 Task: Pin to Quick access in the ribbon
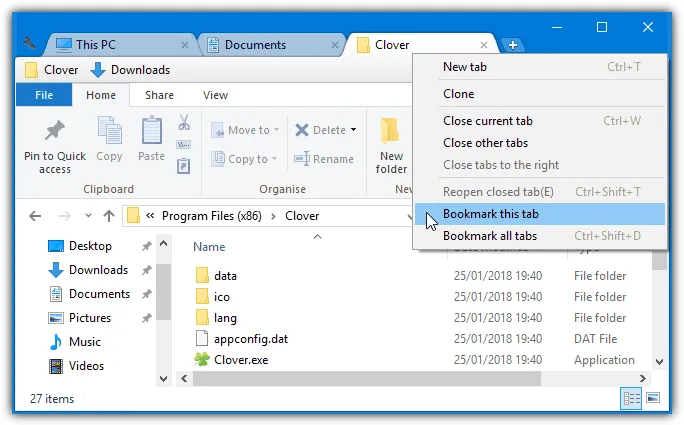tap(55, 147)
